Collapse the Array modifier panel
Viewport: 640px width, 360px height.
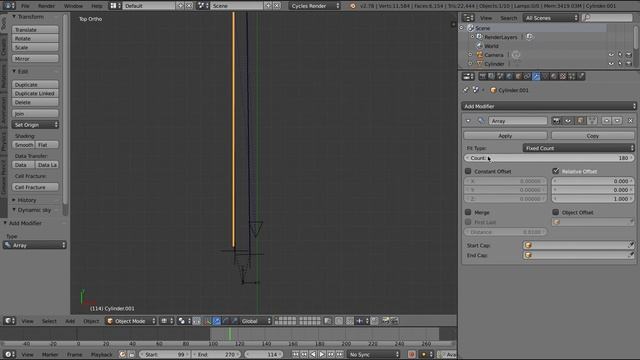point(468,121)
